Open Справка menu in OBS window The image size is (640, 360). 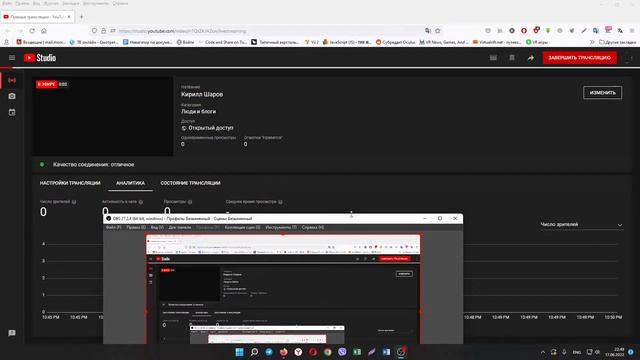[x=313, y=227]
